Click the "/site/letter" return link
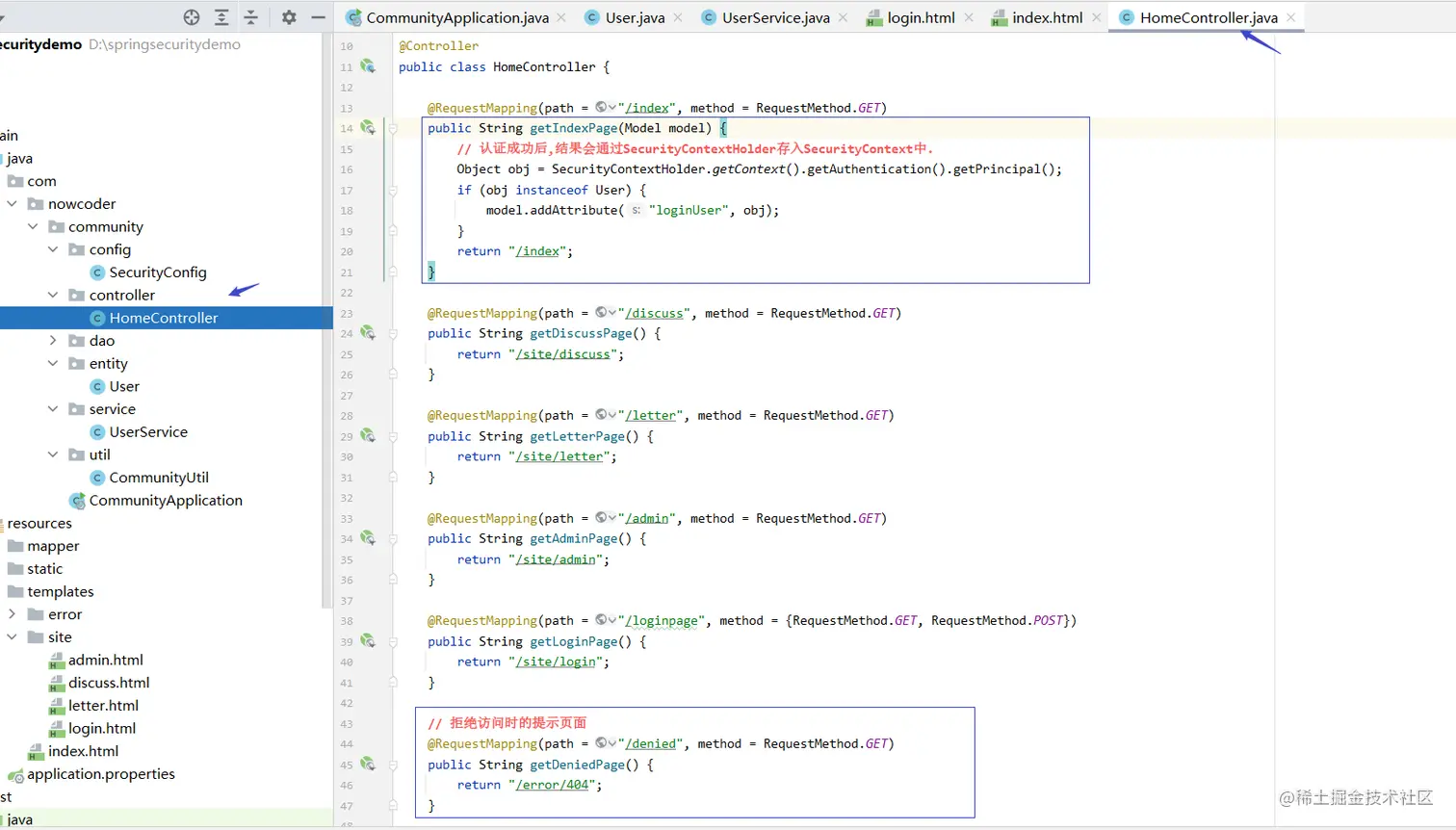 click(x=559, y=456)
